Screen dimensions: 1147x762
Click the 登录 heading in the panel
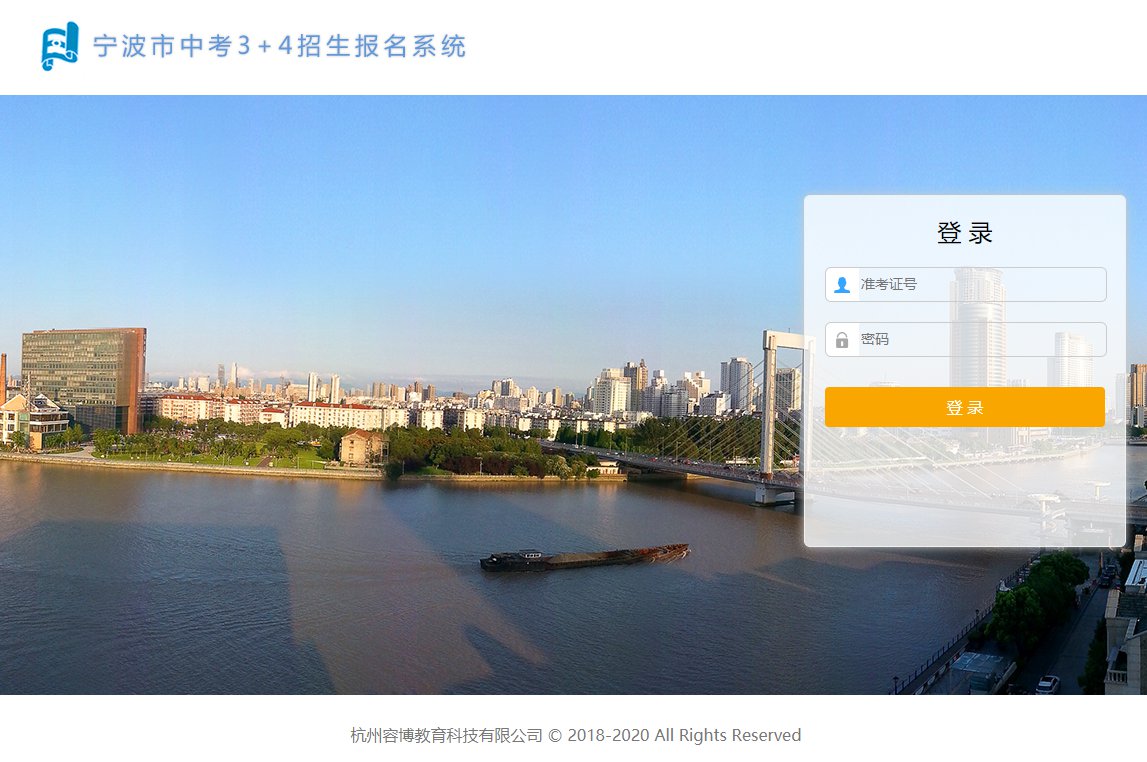(964, 233)
